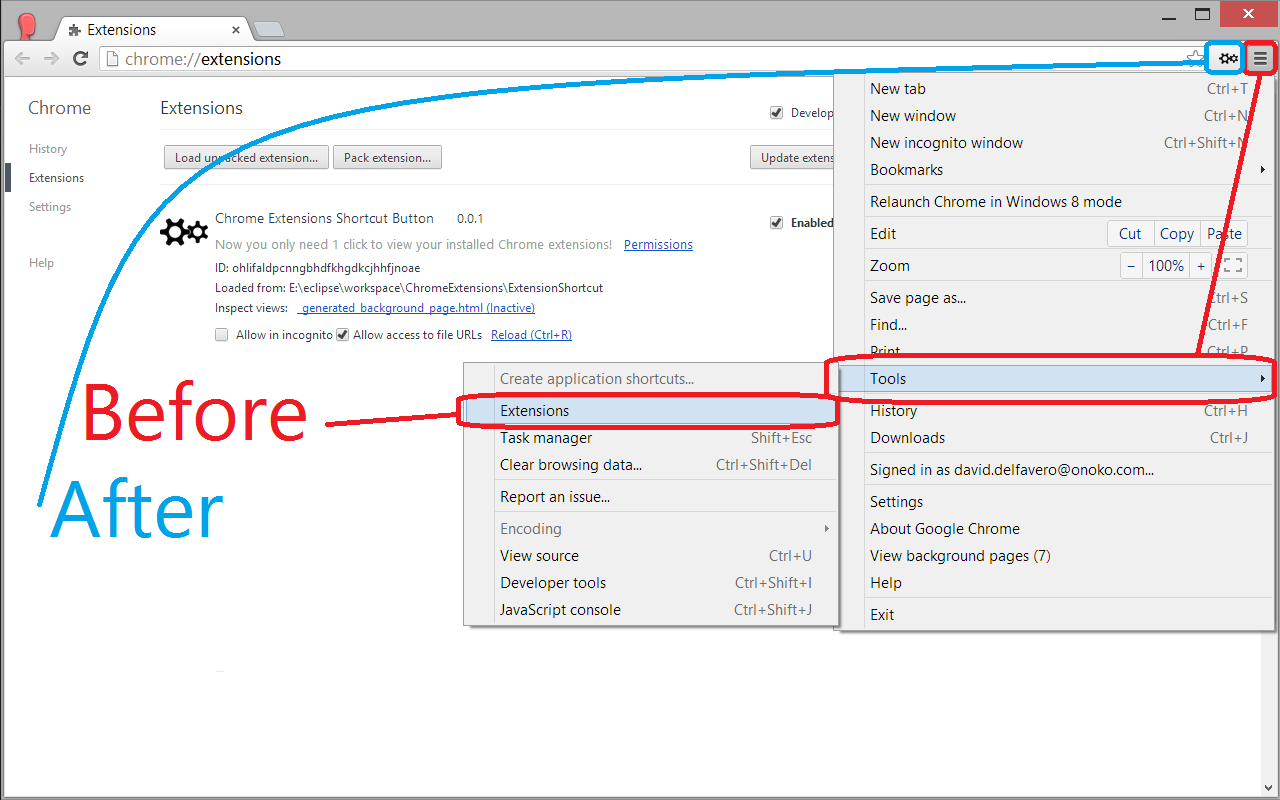Choose New window menu item
1280x800 pixels.
point(1055,116)
